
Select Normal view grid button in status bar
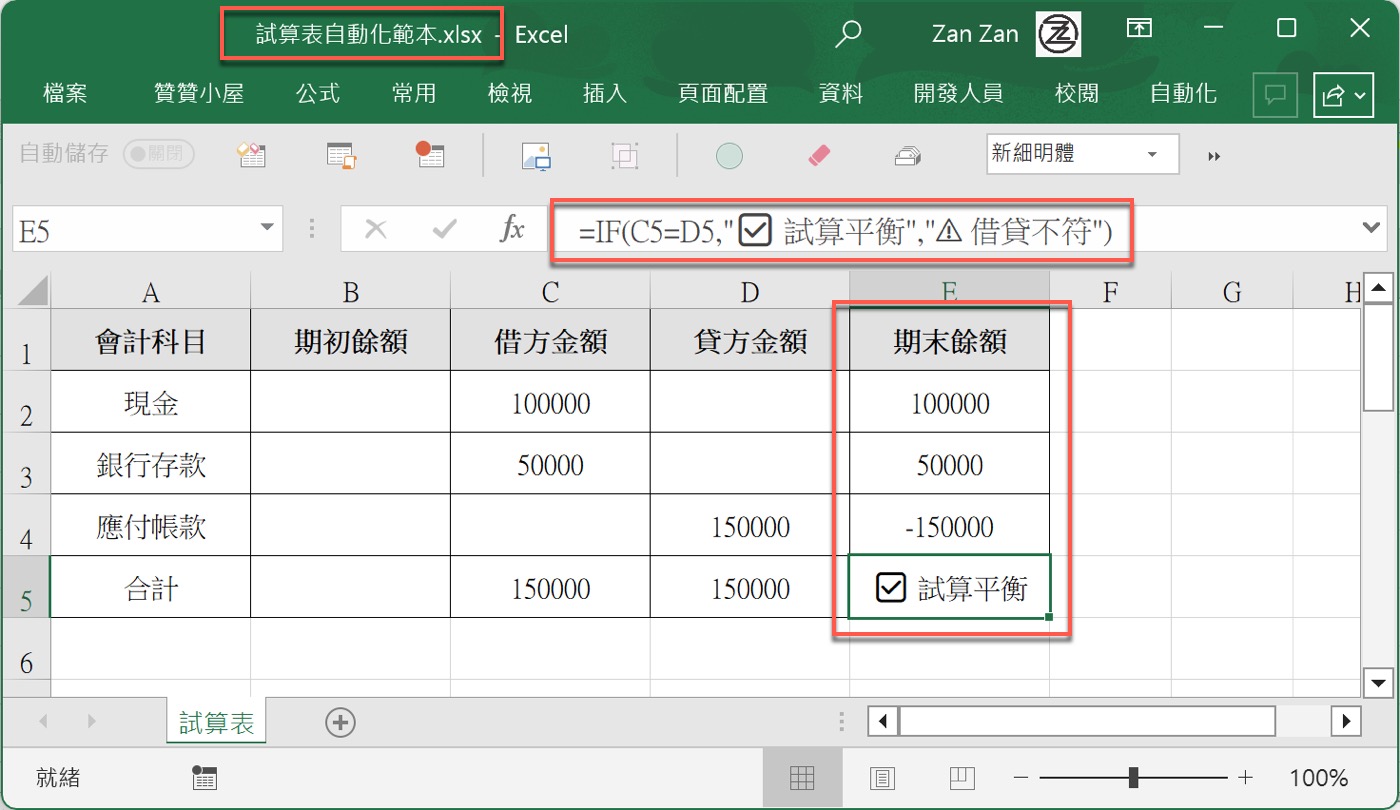click(x=801, y=778)
